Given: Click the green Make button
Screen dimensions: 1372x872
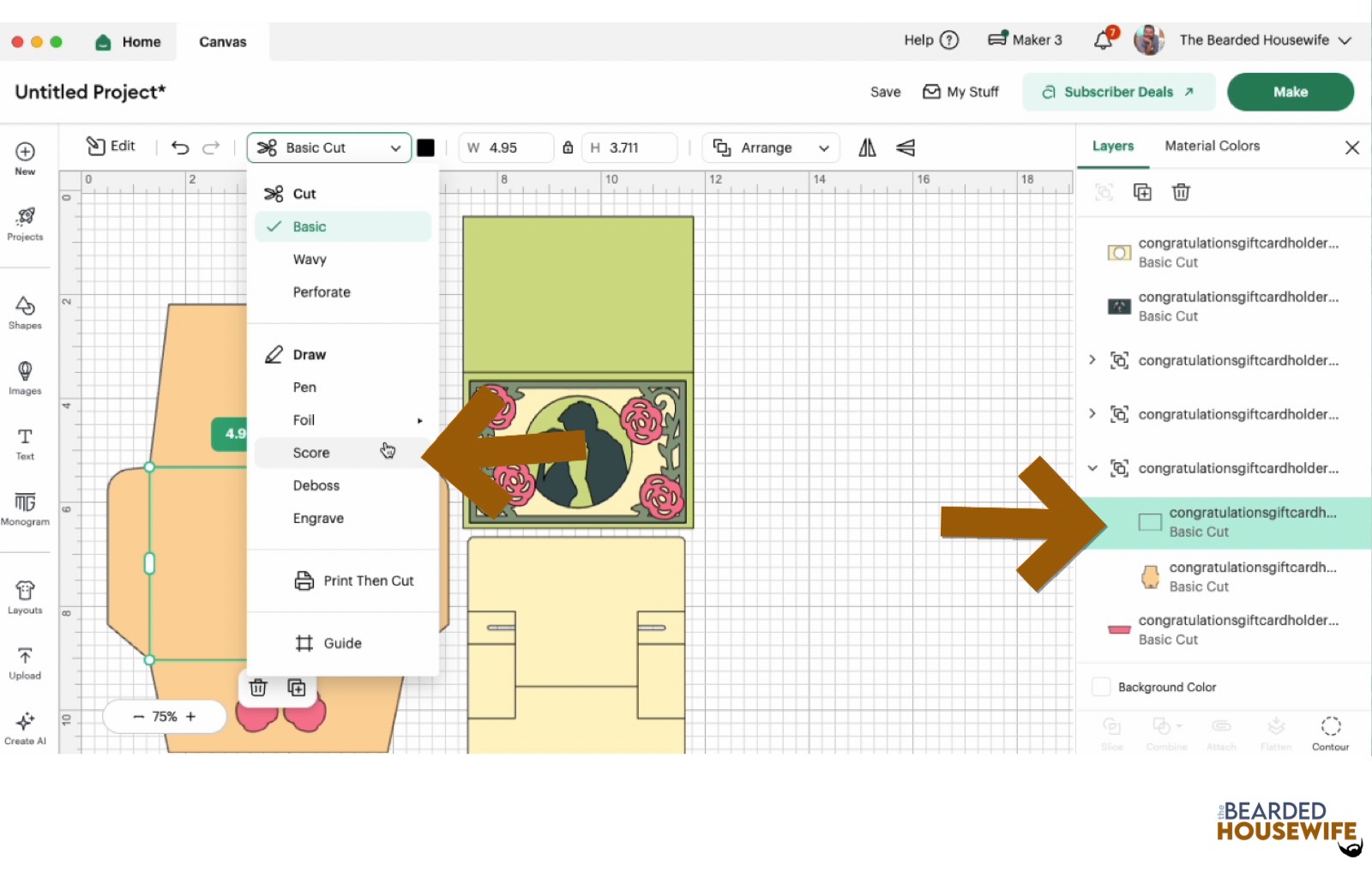Looking at the screenshot, I should 1290,92.
